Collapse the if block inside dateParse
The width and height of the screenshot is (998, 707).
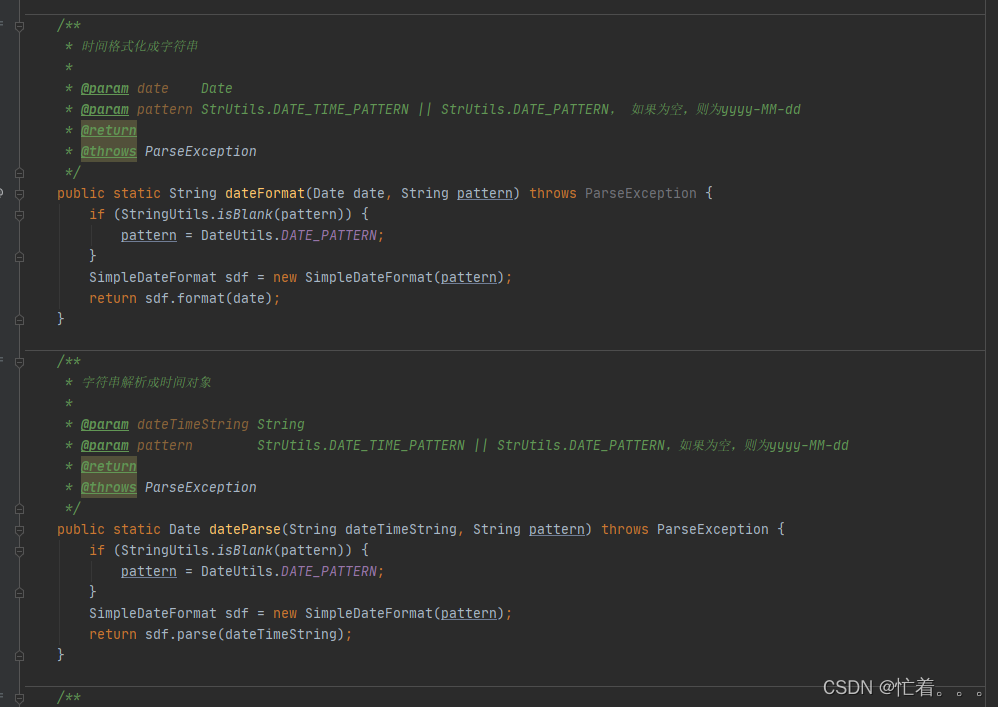pos(20,551)
